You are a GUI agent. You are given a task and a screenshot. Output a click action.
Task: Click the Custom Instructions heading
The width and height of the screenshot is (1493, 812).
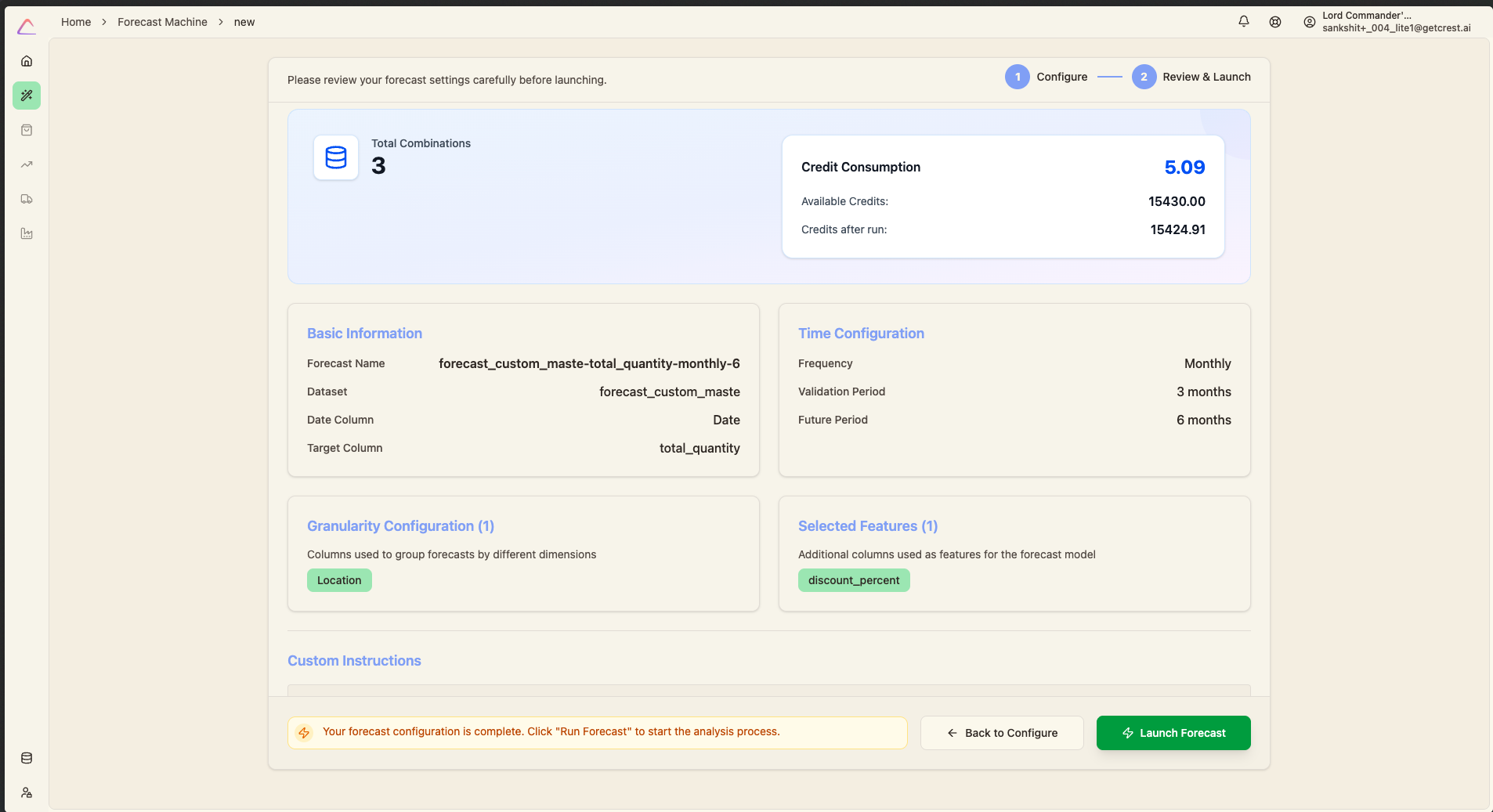(x=354, y=661)
